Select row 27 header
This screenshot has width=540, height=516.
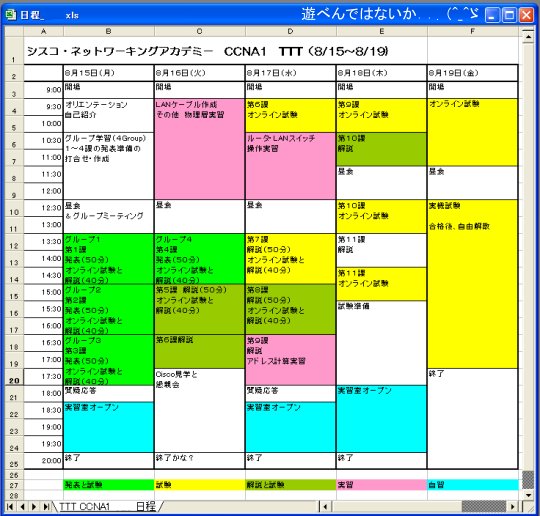click(x=14, y=485)
